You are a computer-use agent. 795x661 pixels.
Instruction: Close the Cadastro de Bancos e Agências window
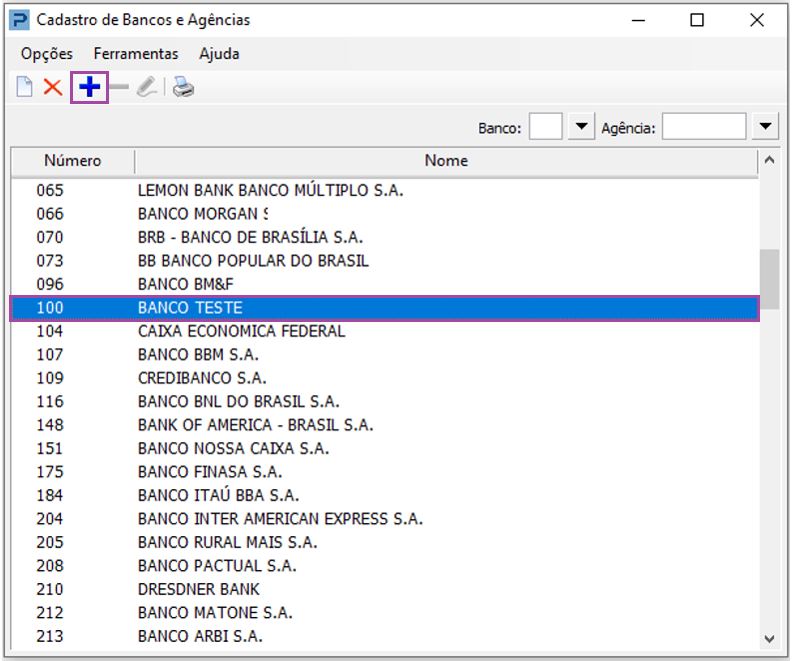[756, 20]
